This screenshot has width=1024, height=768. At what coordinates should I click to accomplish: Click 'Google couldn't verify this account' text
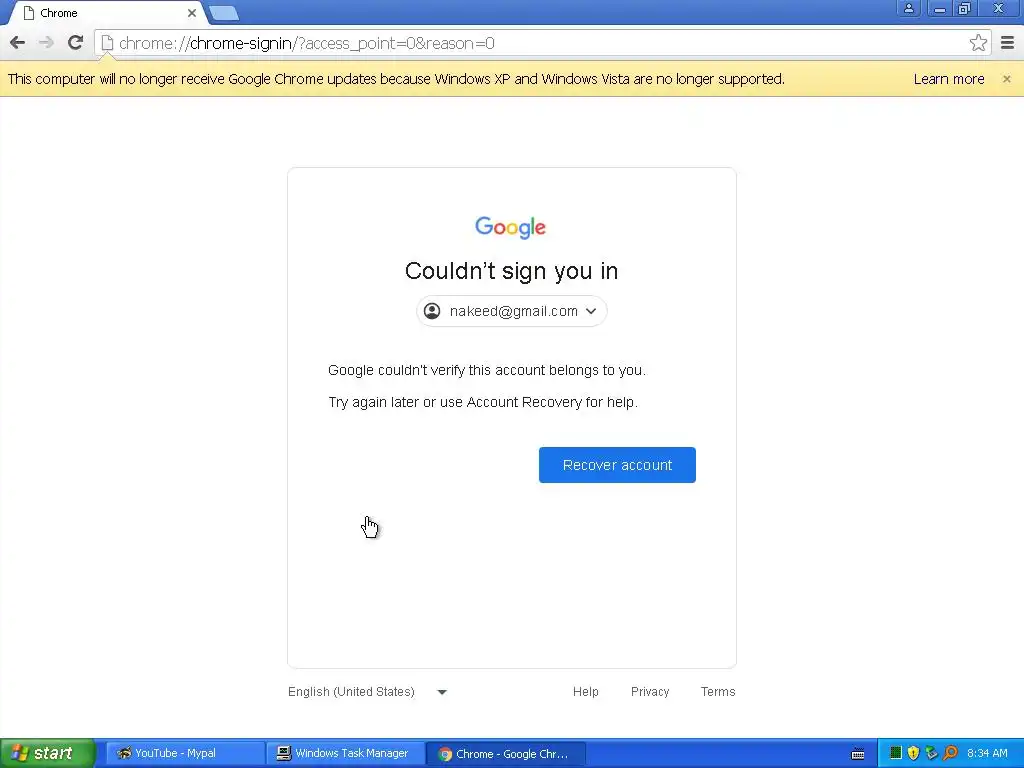[x=487, y=370]
